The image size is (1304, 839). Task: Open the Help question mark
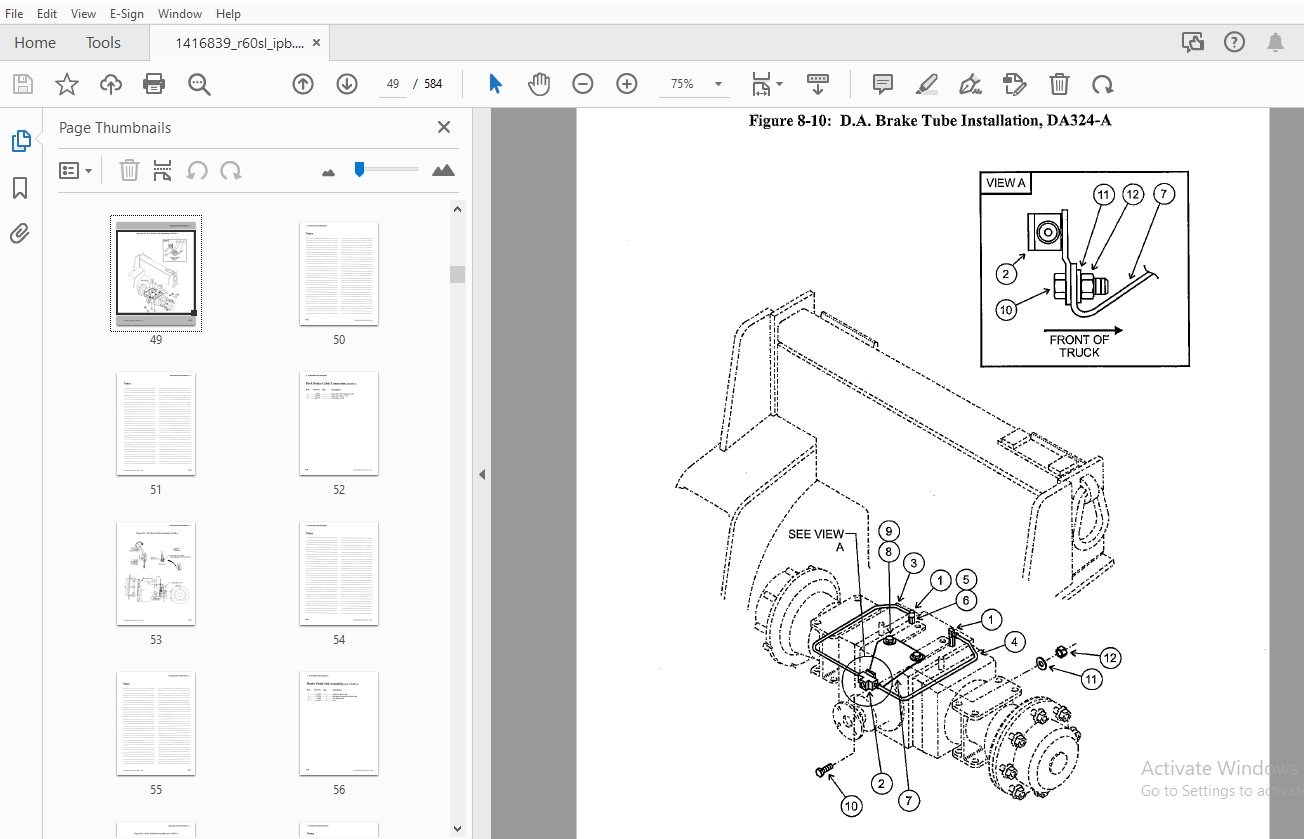(1234, 42)
